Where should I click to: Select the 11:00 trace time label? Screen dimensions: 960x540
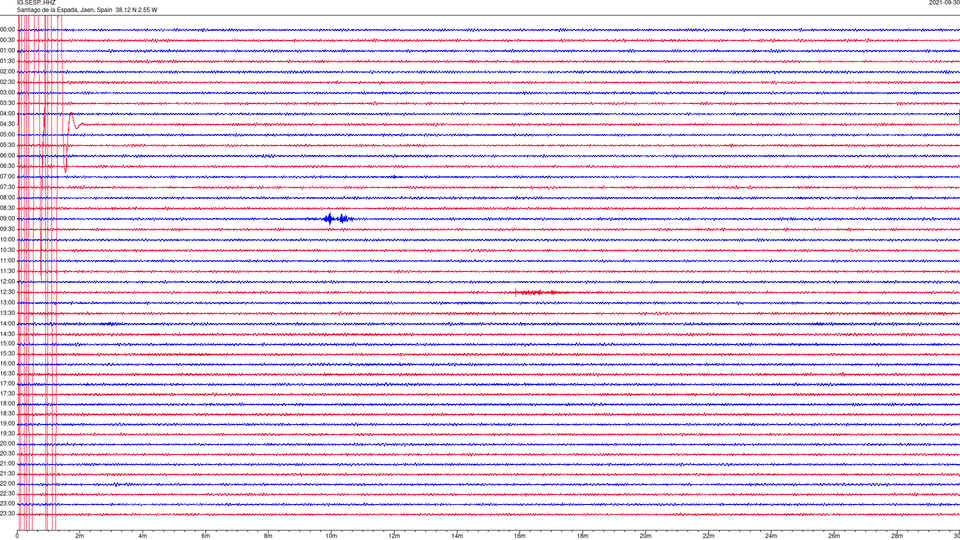7,261
